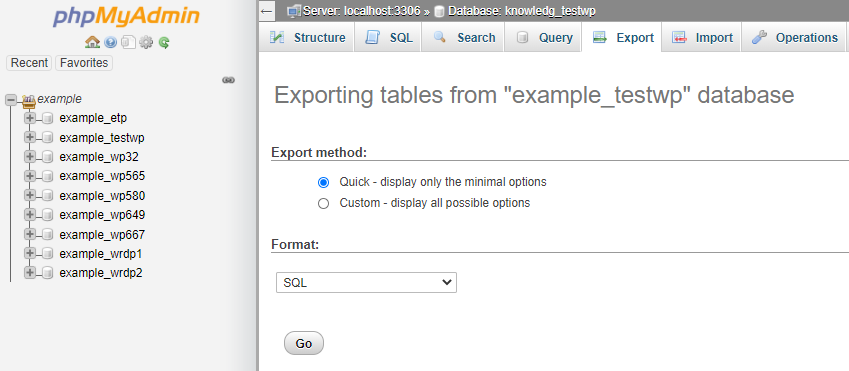The height and width of the screenshot is (371, 849).
Task: Click the example root tree label
Action: [60, 99]
